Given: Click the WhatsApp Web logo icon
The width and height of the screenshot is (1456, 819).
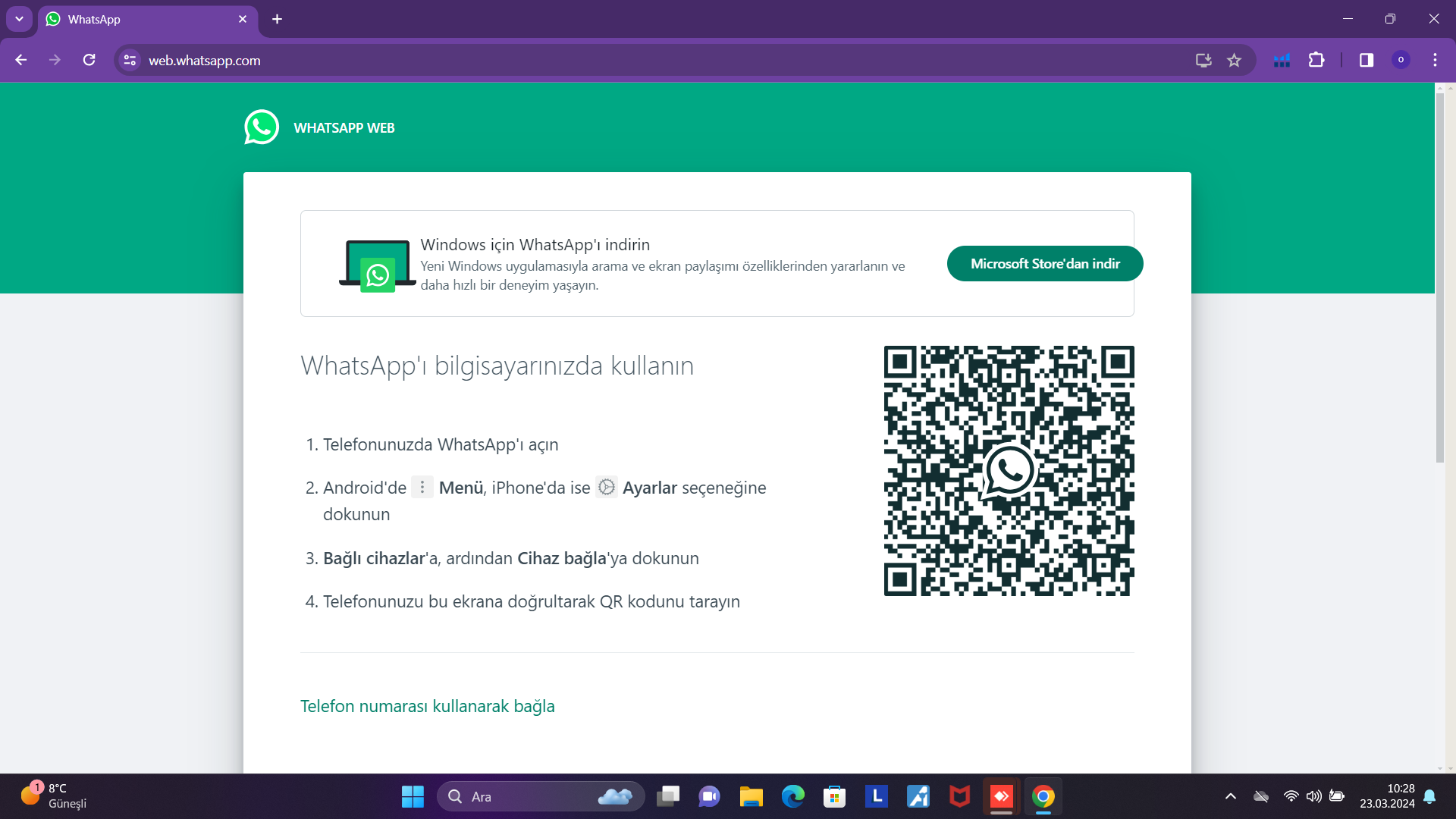Looking at the screenshot, I should pos(262,127).
